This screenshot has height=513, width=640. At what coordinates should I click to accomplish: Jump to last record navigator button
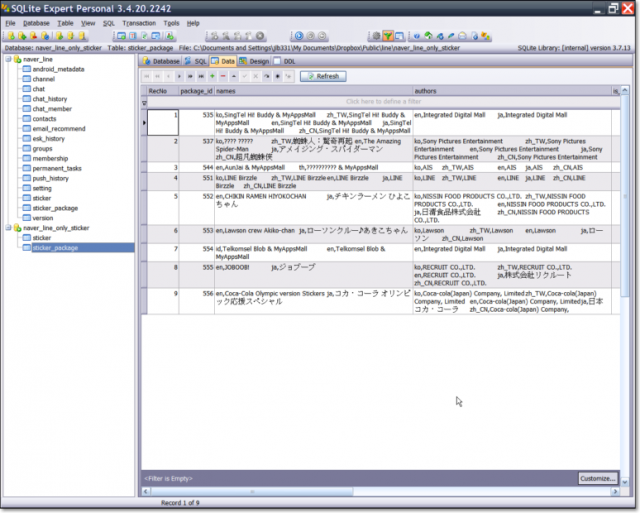[x=201, y=76]
